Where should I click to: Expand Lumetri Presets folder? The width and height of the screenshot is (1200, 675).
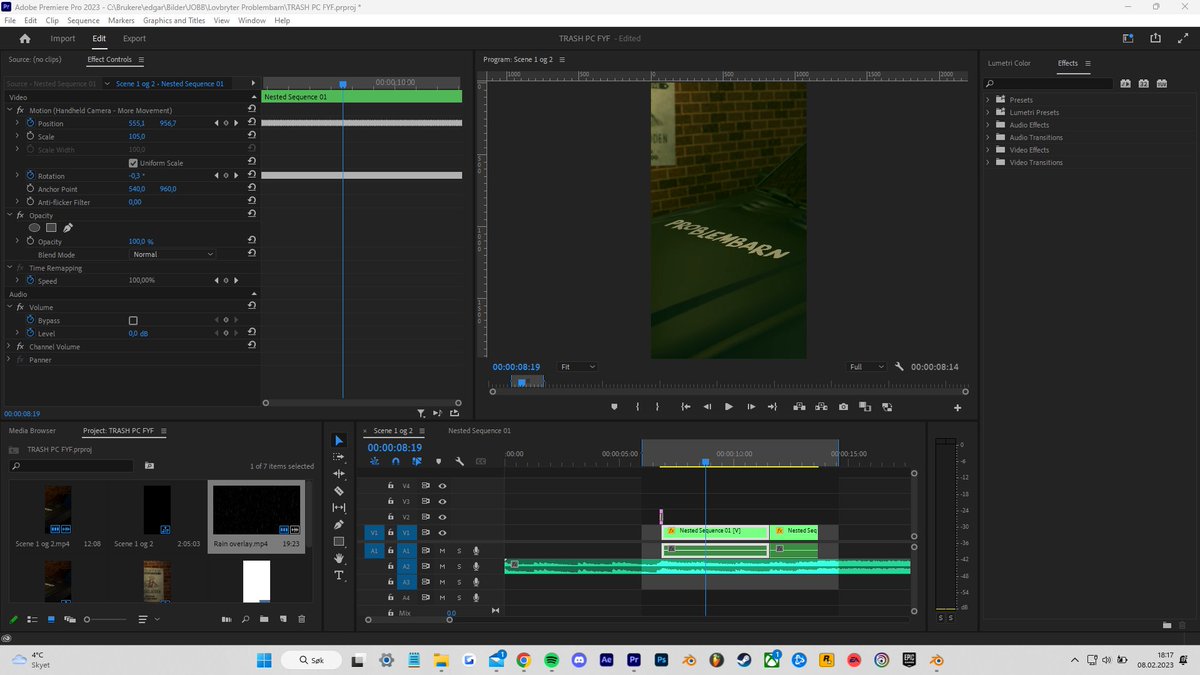[988, 112]
